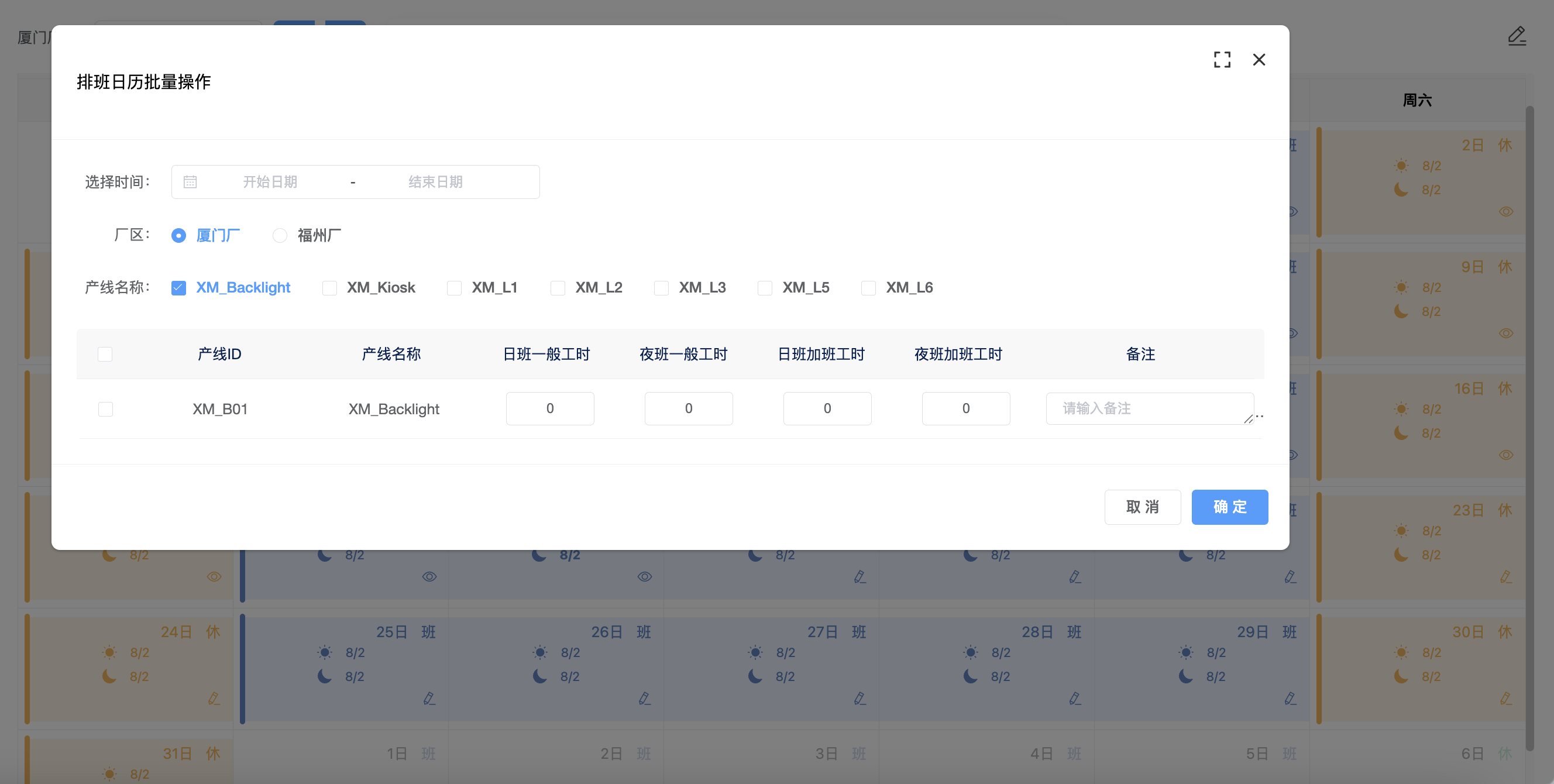Click the 备注 remark input field

(x=1149, y=408)
